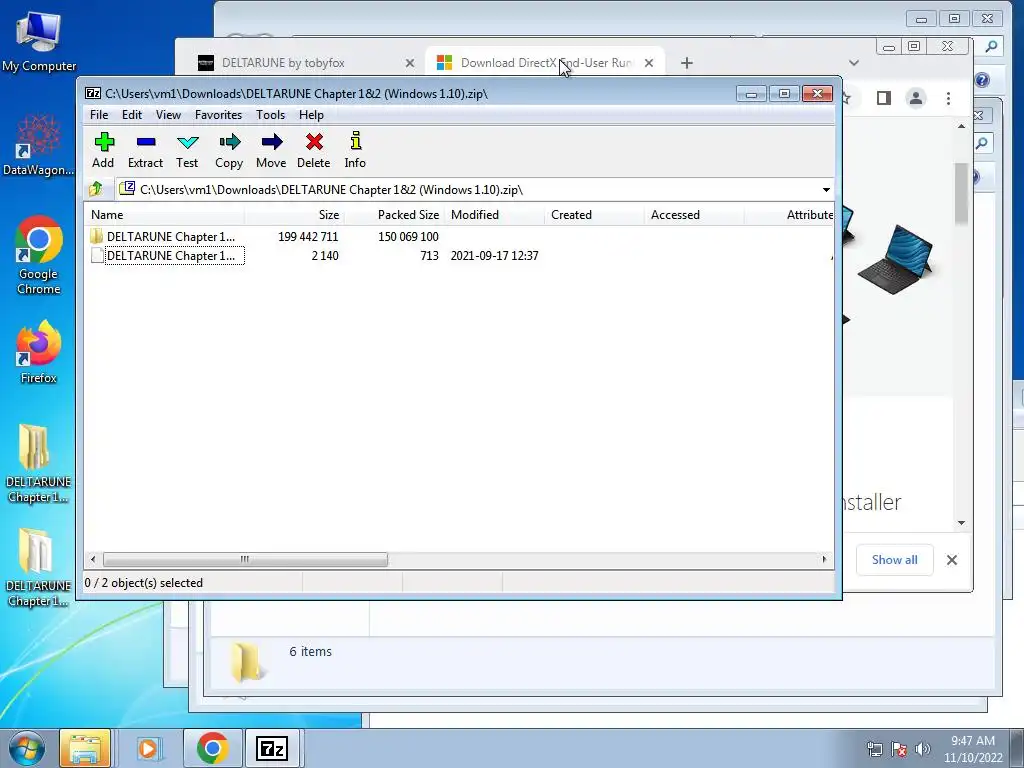This screenshot has width=1024, height=768.
Task: Click the 7-Zip scroll left arrow
Action: click(x=93, y=559)
